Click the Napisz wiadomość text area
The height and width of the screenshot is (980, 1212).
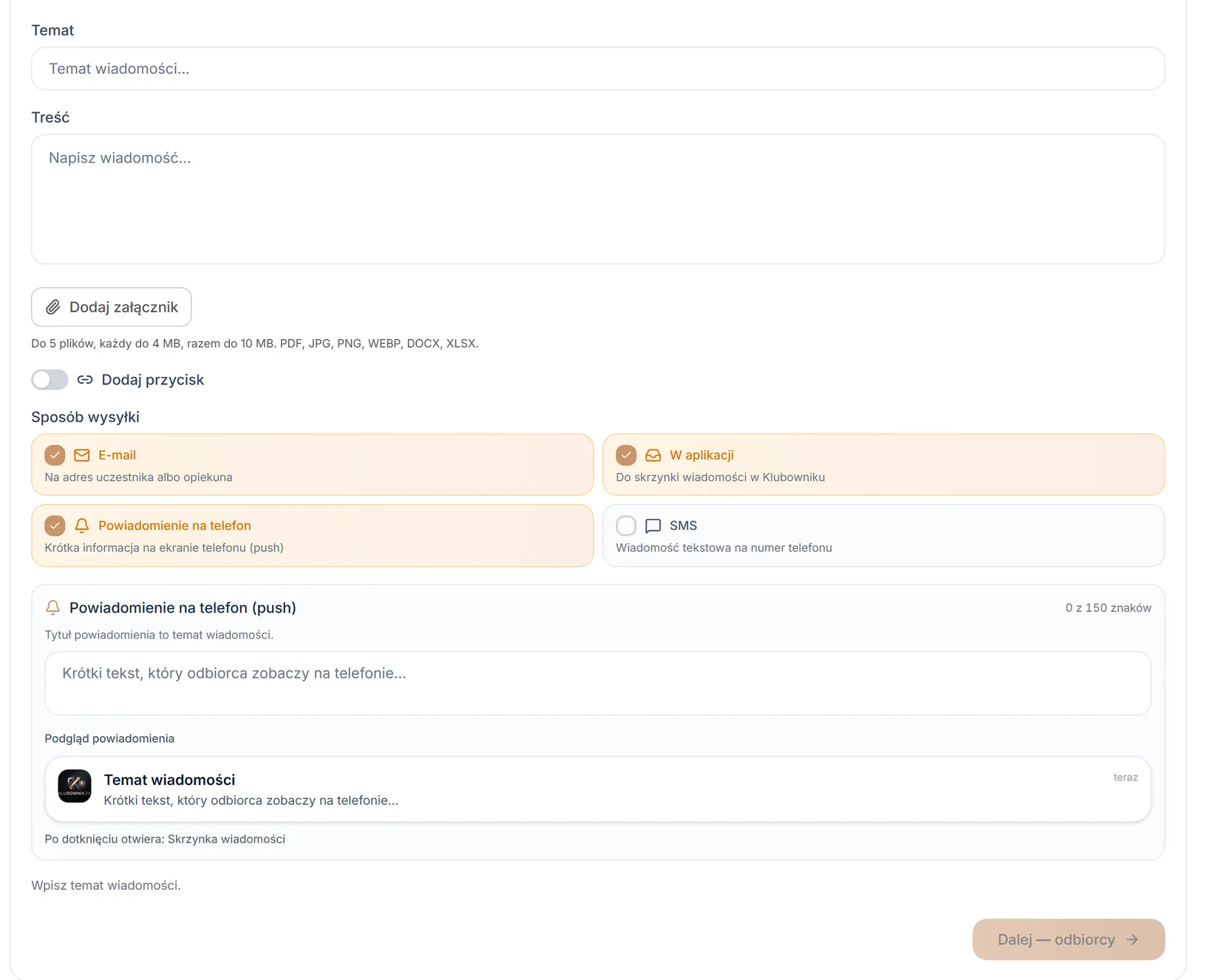point(598,199)
